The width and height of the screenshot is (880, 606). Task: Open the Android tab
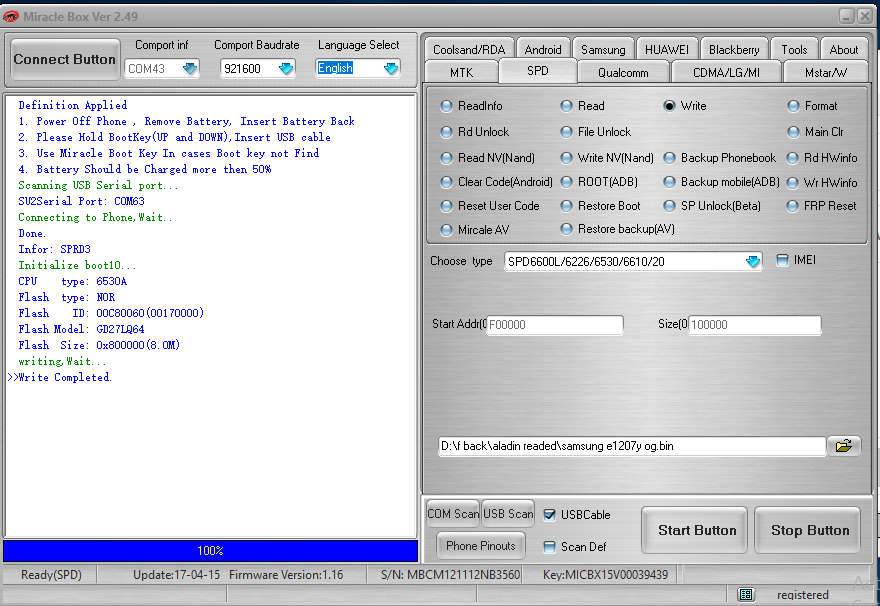click(543, 49)
